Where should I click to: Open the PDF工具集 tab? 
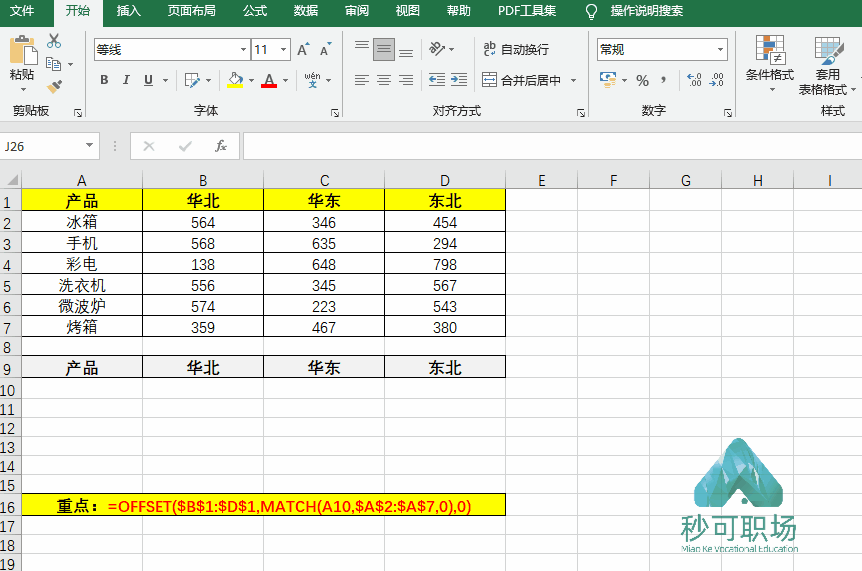click(x=527, y=10)
